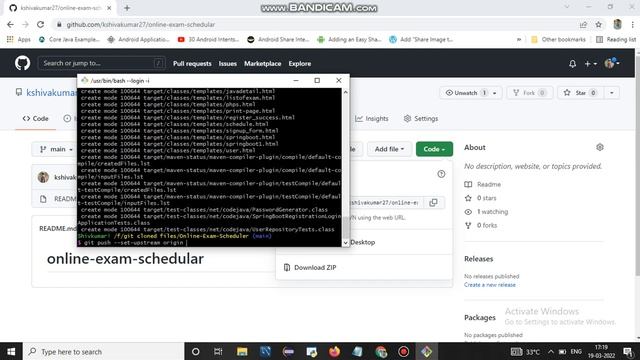This screenshot has height=360, width=640.
Task: Open the profile avatar menu
Action: click(612, 63)
